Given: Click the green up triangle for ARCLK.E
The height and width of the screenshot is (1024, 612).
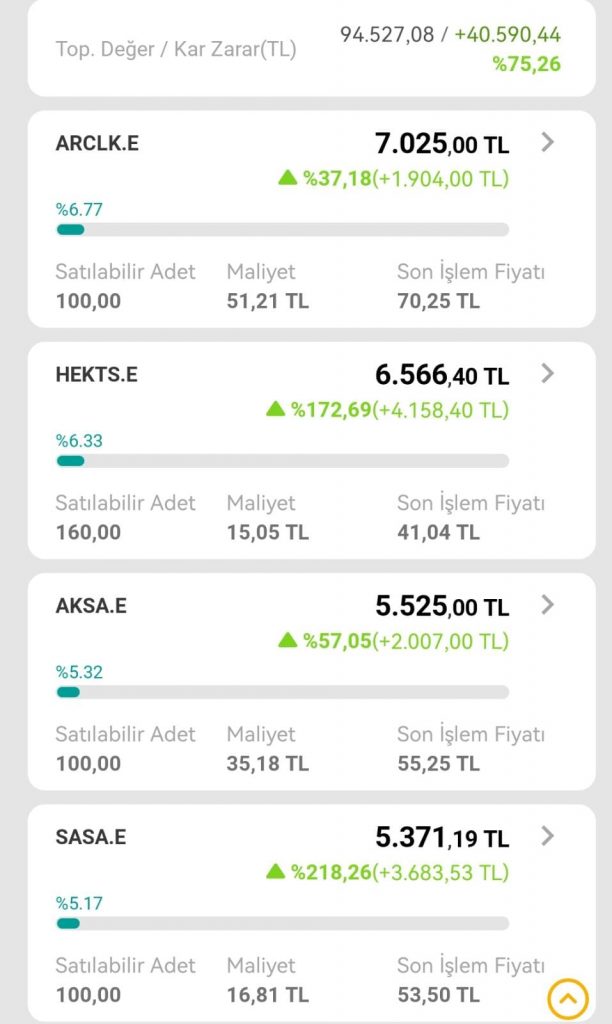Looking at the screenshot, I should tap(288, 178).
